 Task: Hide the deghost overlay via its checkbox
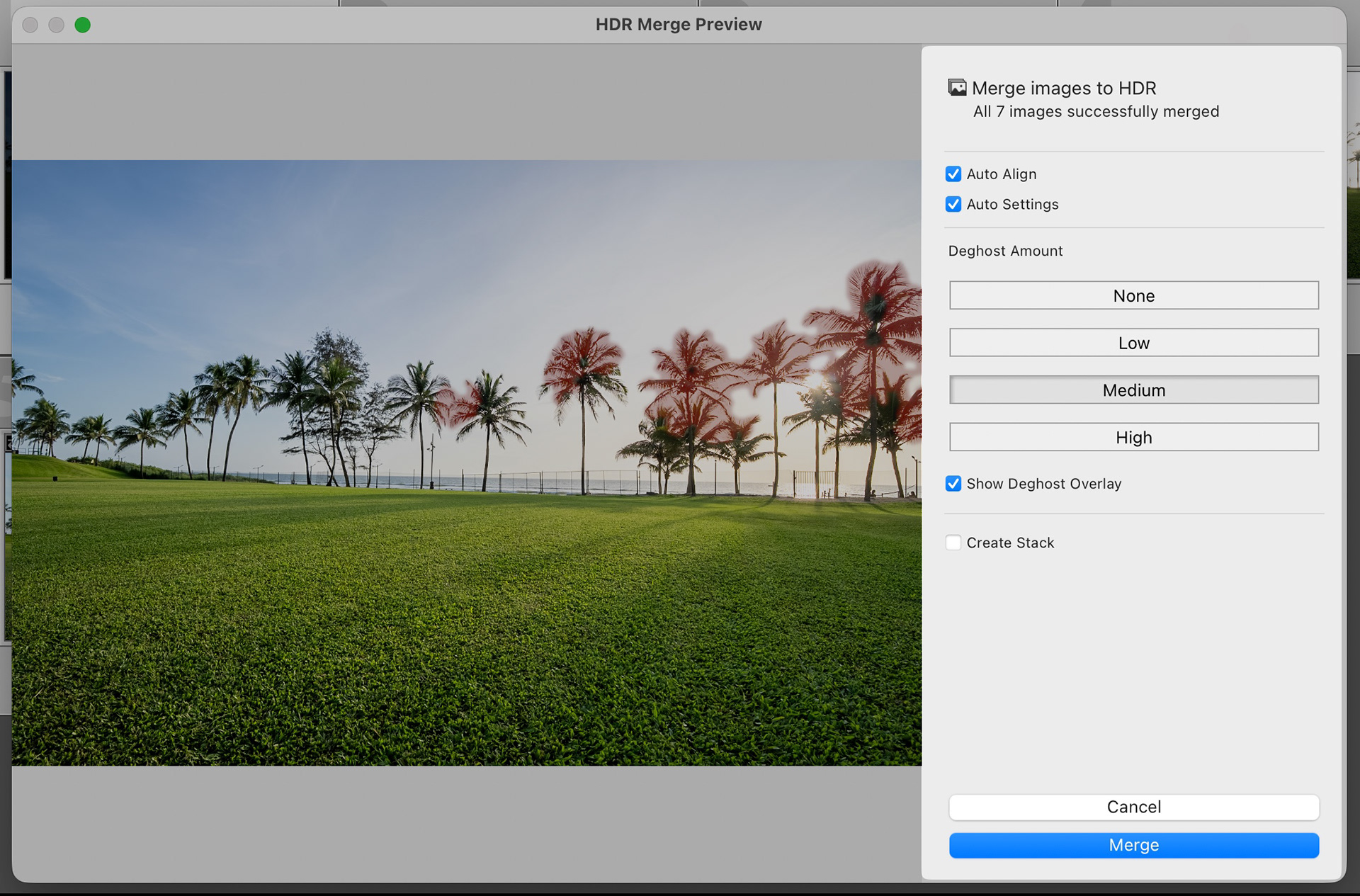pyautogui.click(x=953, y=484)
